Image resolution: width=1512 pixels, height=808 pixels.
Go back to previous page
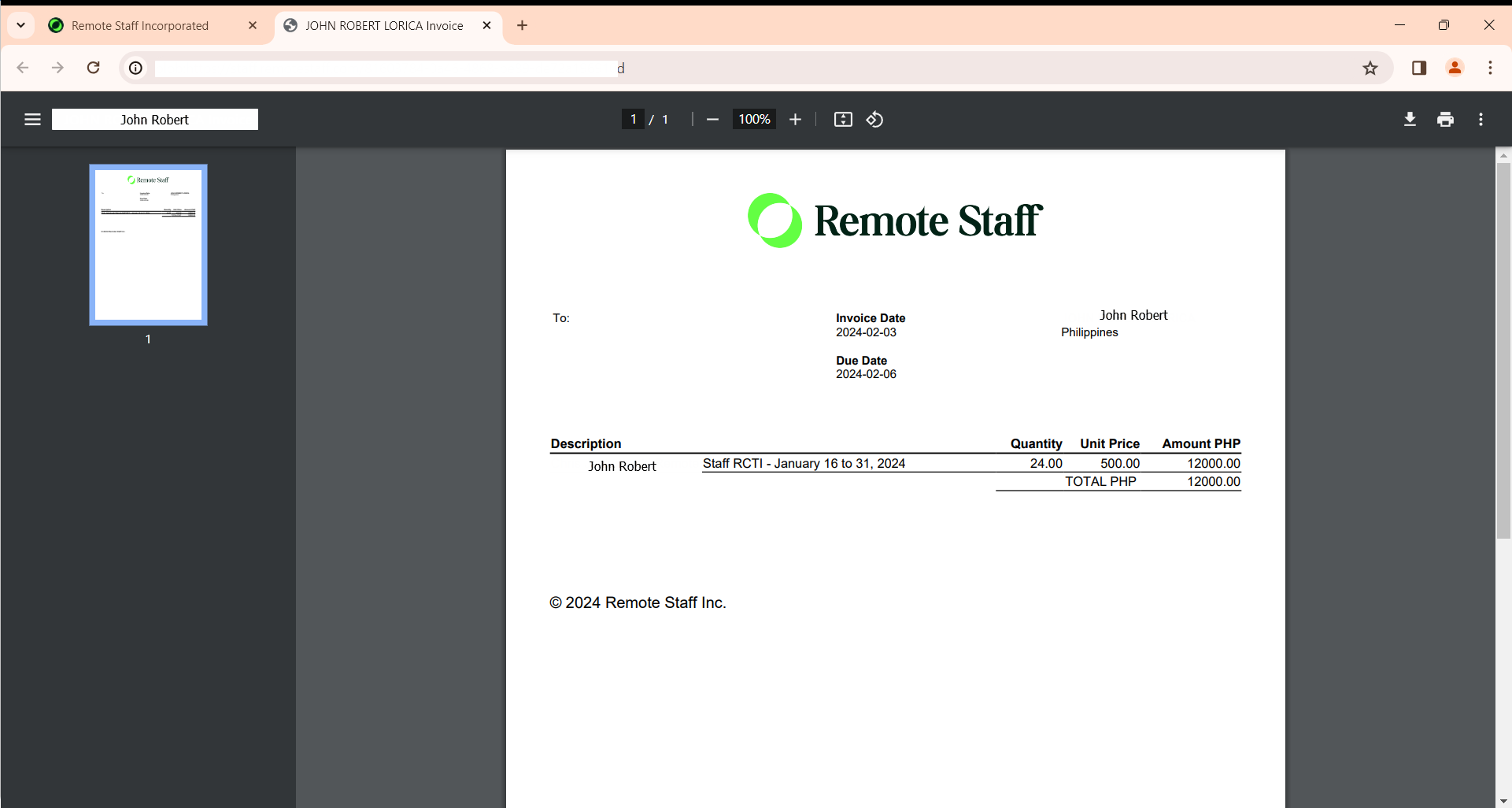(x=23, y=69)
